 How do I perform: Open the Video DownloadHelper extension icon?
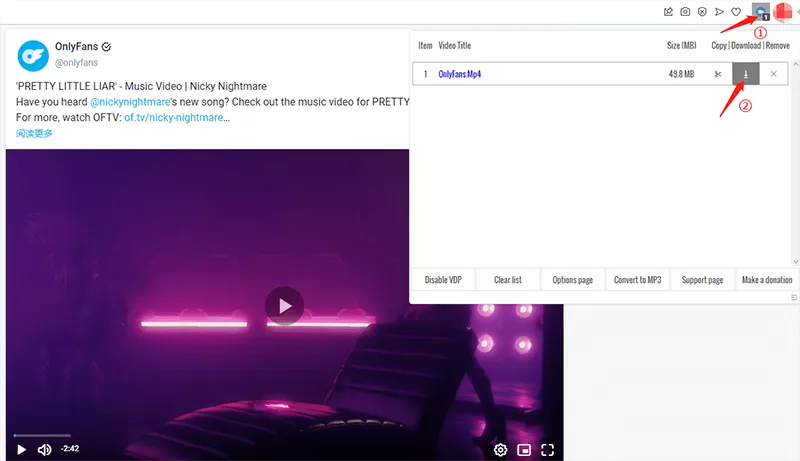click(761, 12)
